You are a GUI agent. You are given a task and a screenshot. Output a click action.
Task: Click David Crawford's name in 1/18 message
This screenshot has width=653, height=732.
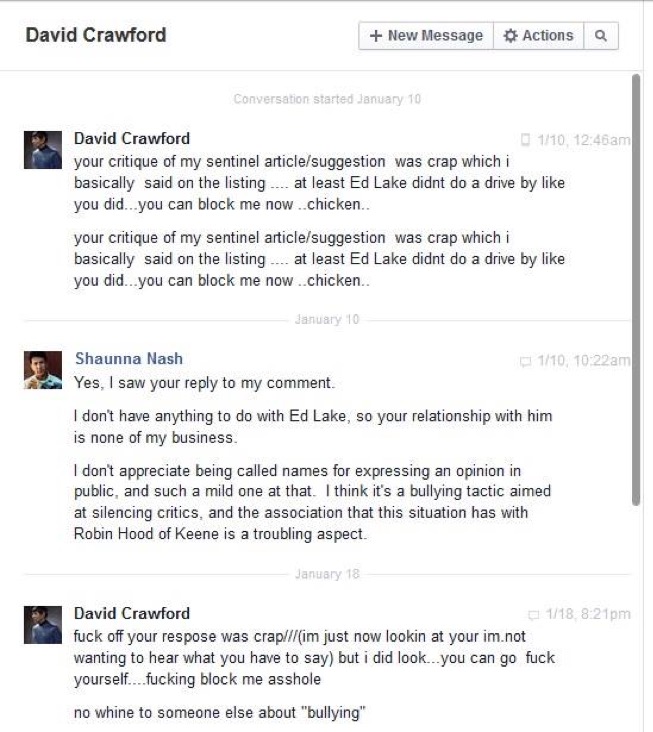132,613
